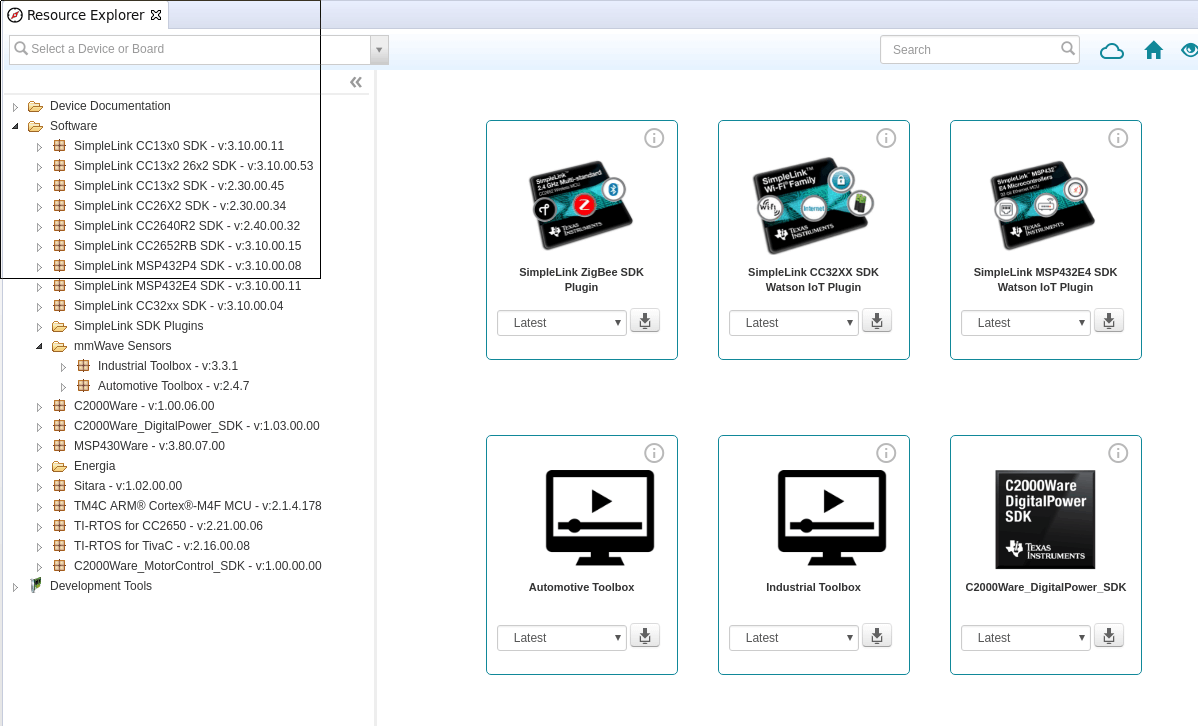Click the MSP432E4 microcontroller chip image
The height and width of the screenshot is (726, 1198).
(1044, 205)
